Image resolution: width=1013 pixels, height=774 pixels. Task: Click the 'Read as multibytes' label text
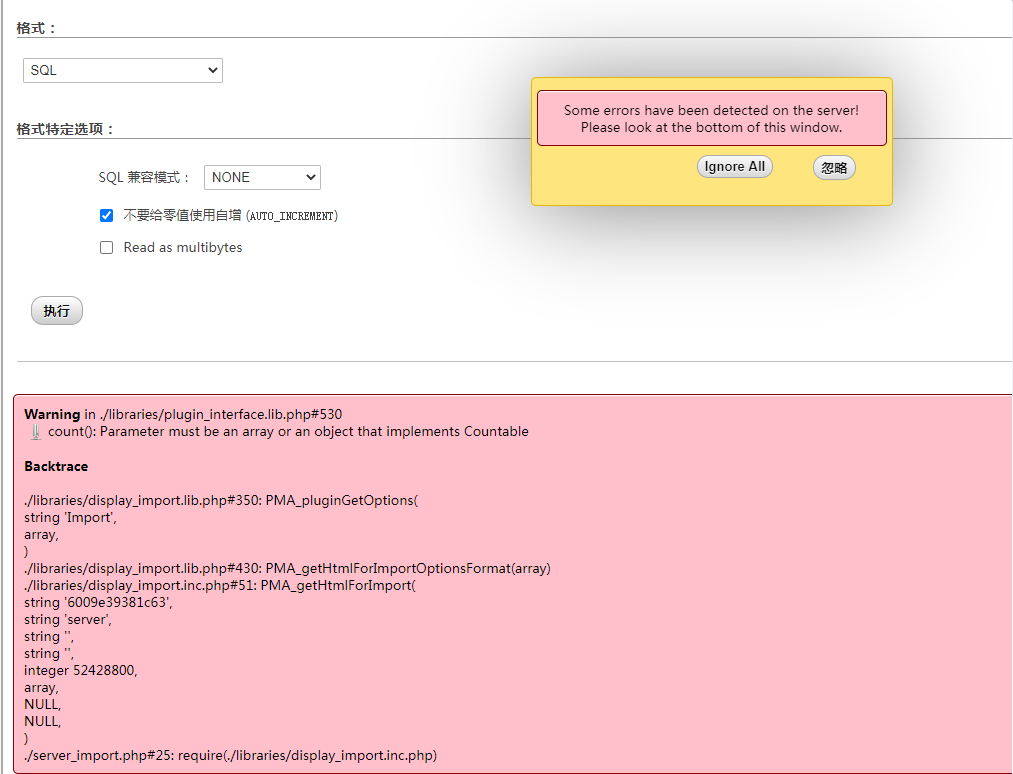click(183, 248)
